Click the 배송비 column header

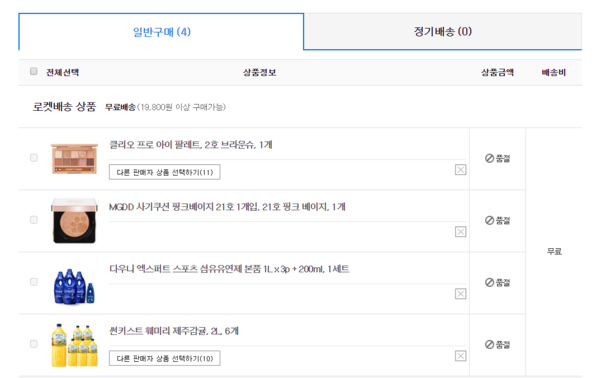point(554,72)
